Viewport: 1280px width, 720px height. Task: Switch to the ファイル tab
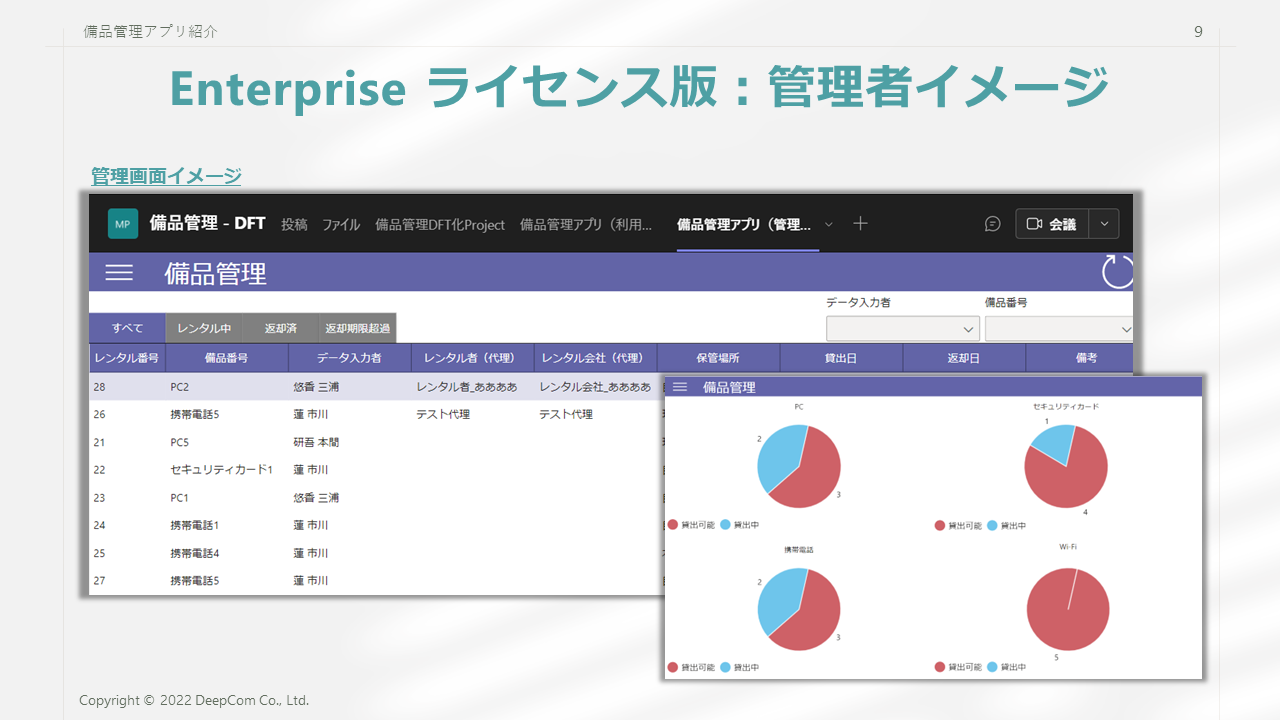point(341,224)
